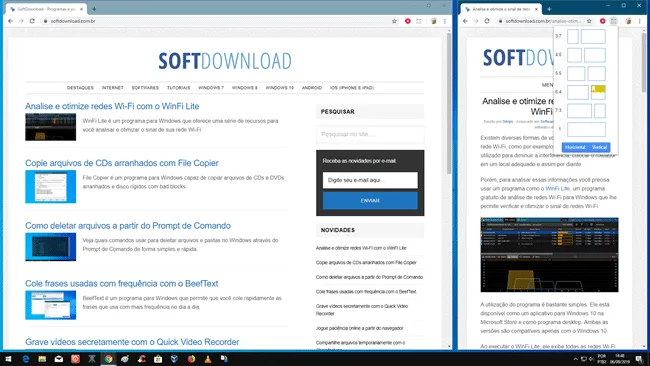Open the TUTORIAIS menu item
Screen dimensions: 650x366
tap(179, 88)
